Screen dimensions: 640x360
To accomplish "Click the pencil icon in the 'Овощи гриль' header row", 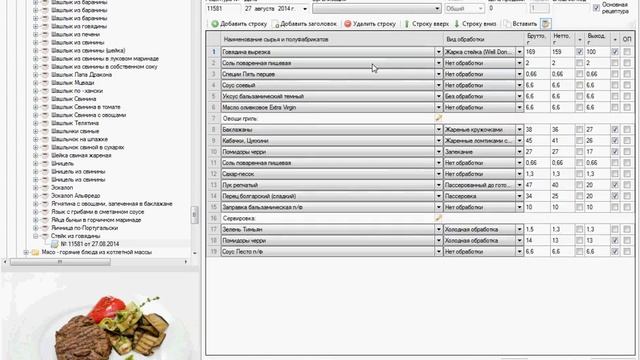I will (x=438, y=118).
